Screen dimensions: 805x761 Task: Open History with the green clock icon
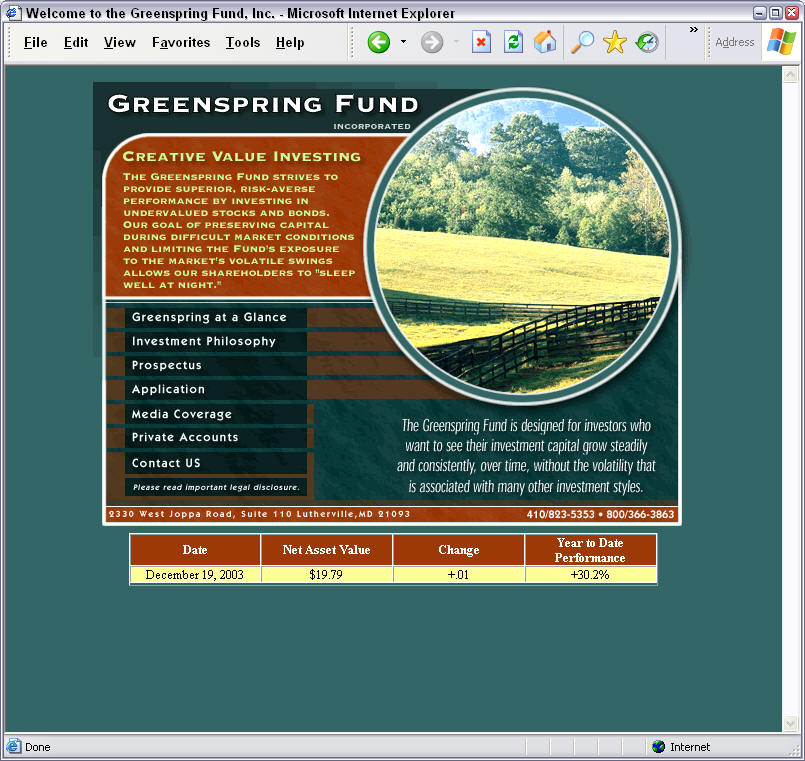click(647, 42)
